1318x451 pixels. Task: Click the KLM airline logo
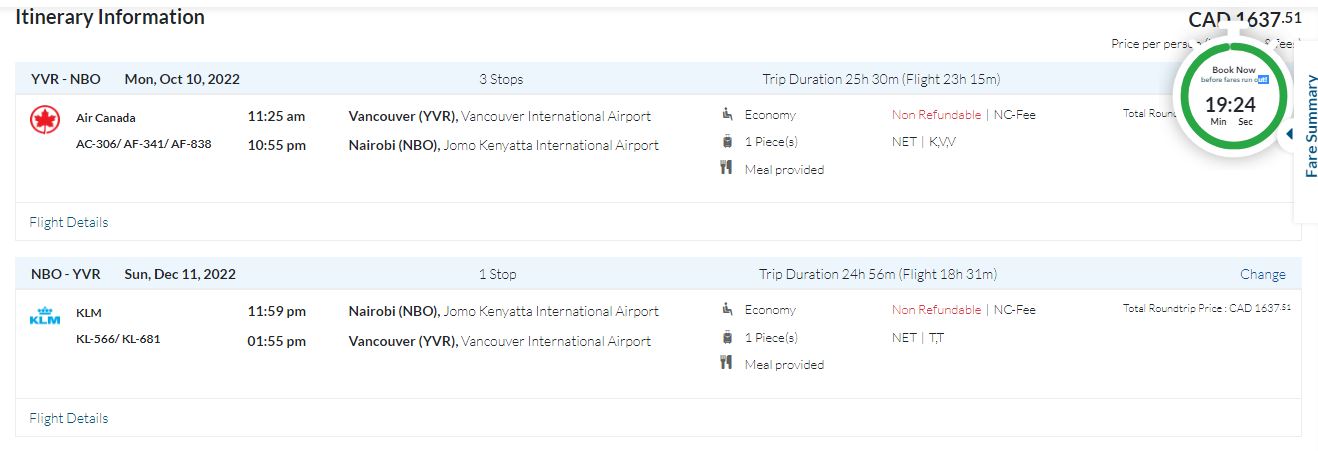45,317
